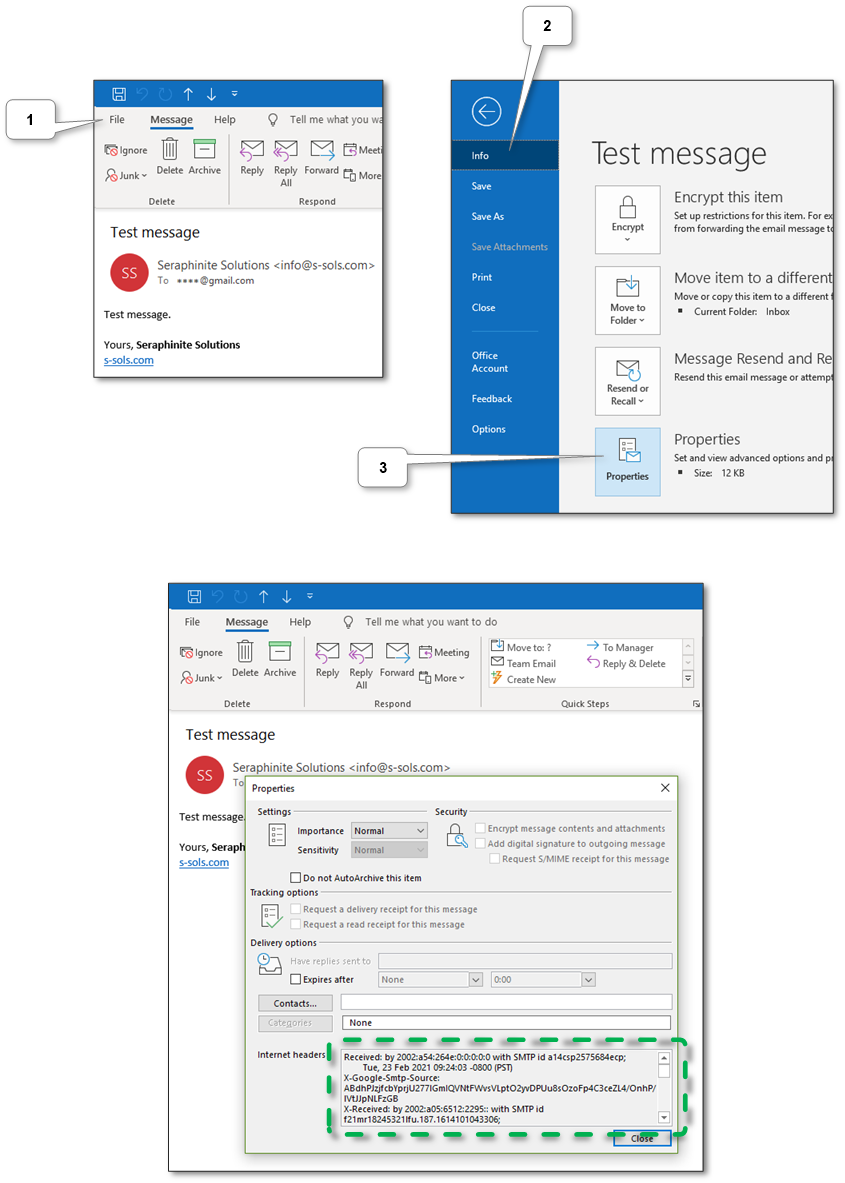Open advanced options via the Properties icon

627,462
